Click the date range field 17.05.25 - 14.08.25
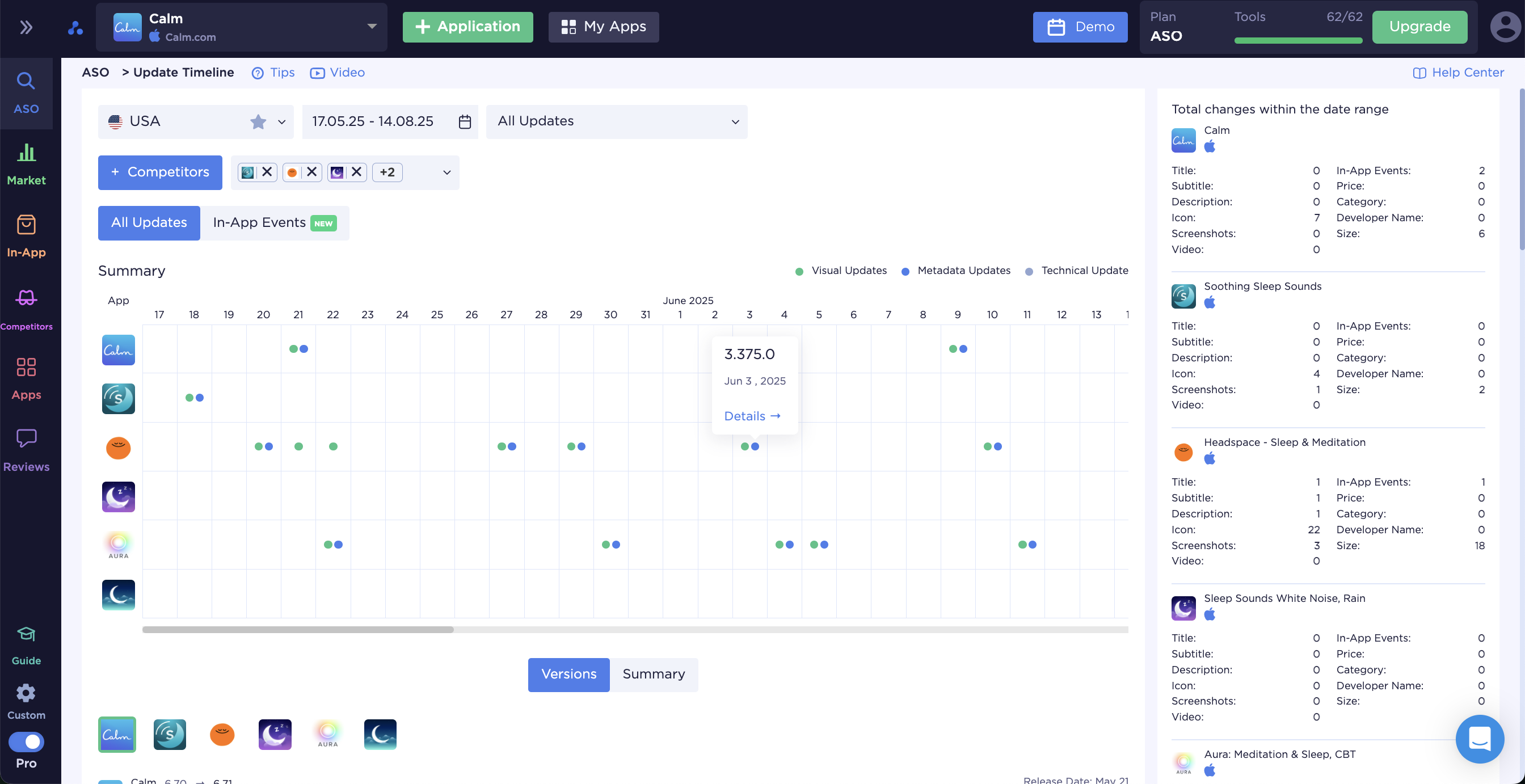The image size is (1525, 784). click(390, 121)
